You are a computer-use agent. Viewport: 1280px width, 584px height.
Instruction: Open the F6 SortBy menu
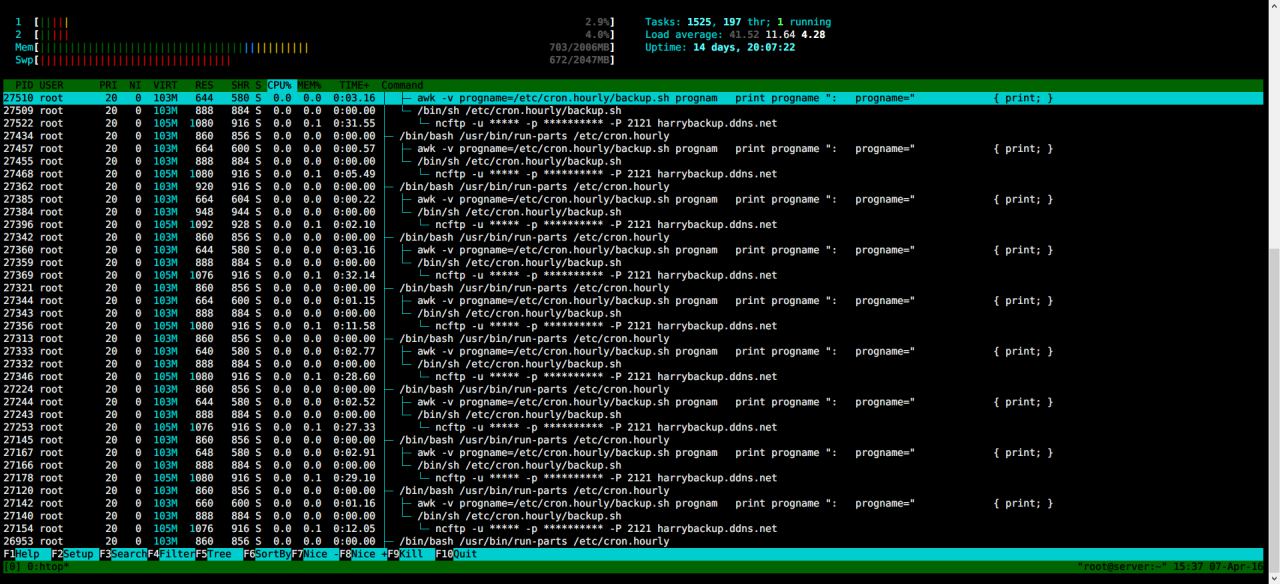(x=267, y=554)
